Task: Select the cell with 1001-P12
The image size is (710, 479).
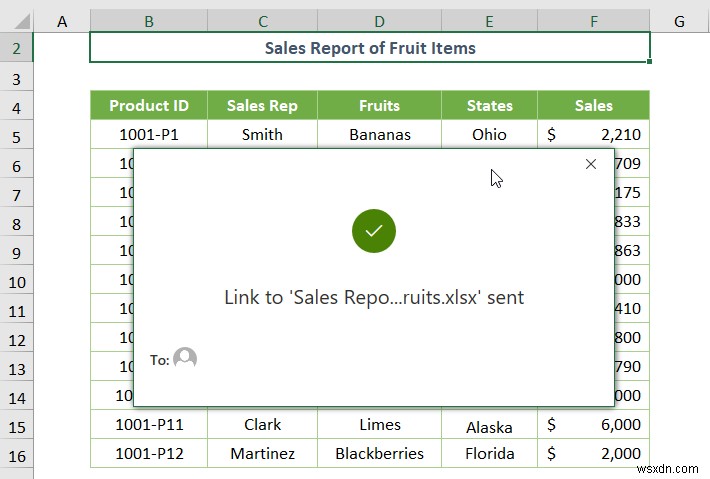Action: point(149,453)
